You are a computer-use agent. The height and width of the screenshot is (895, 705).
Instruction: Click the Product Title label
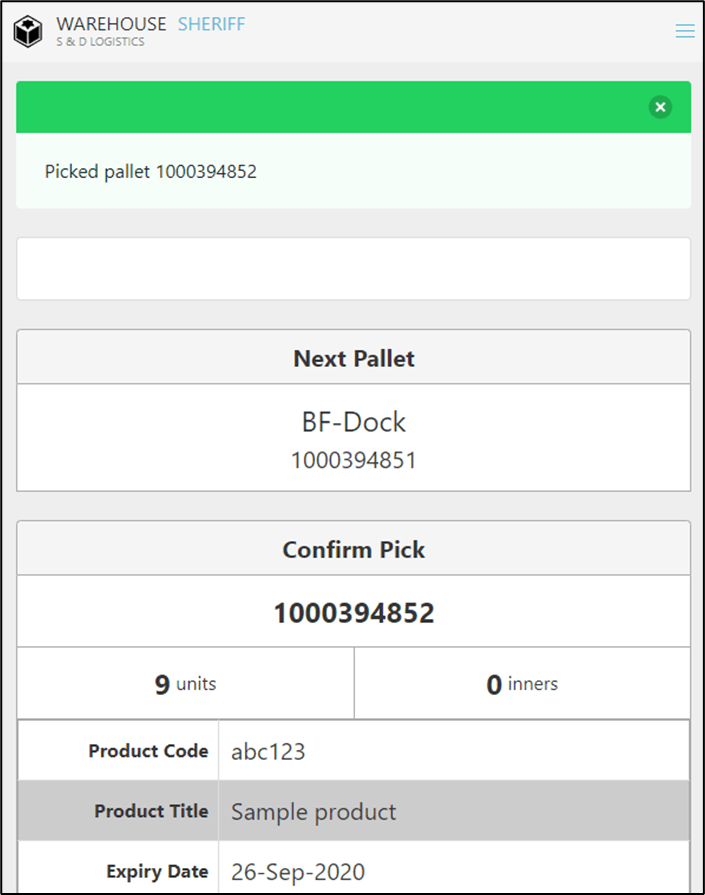[x=151, y=811]
